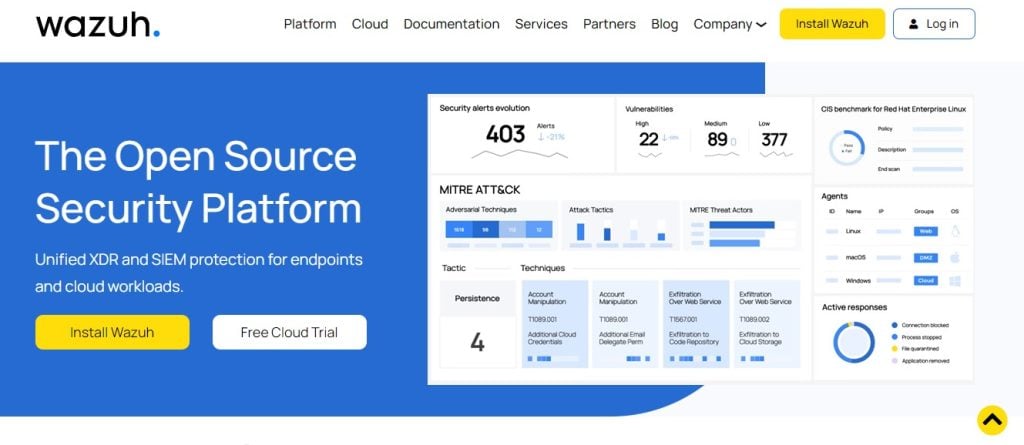Click the Persistence tactic card
This screenshot has height=445, width=1024.
477,324
